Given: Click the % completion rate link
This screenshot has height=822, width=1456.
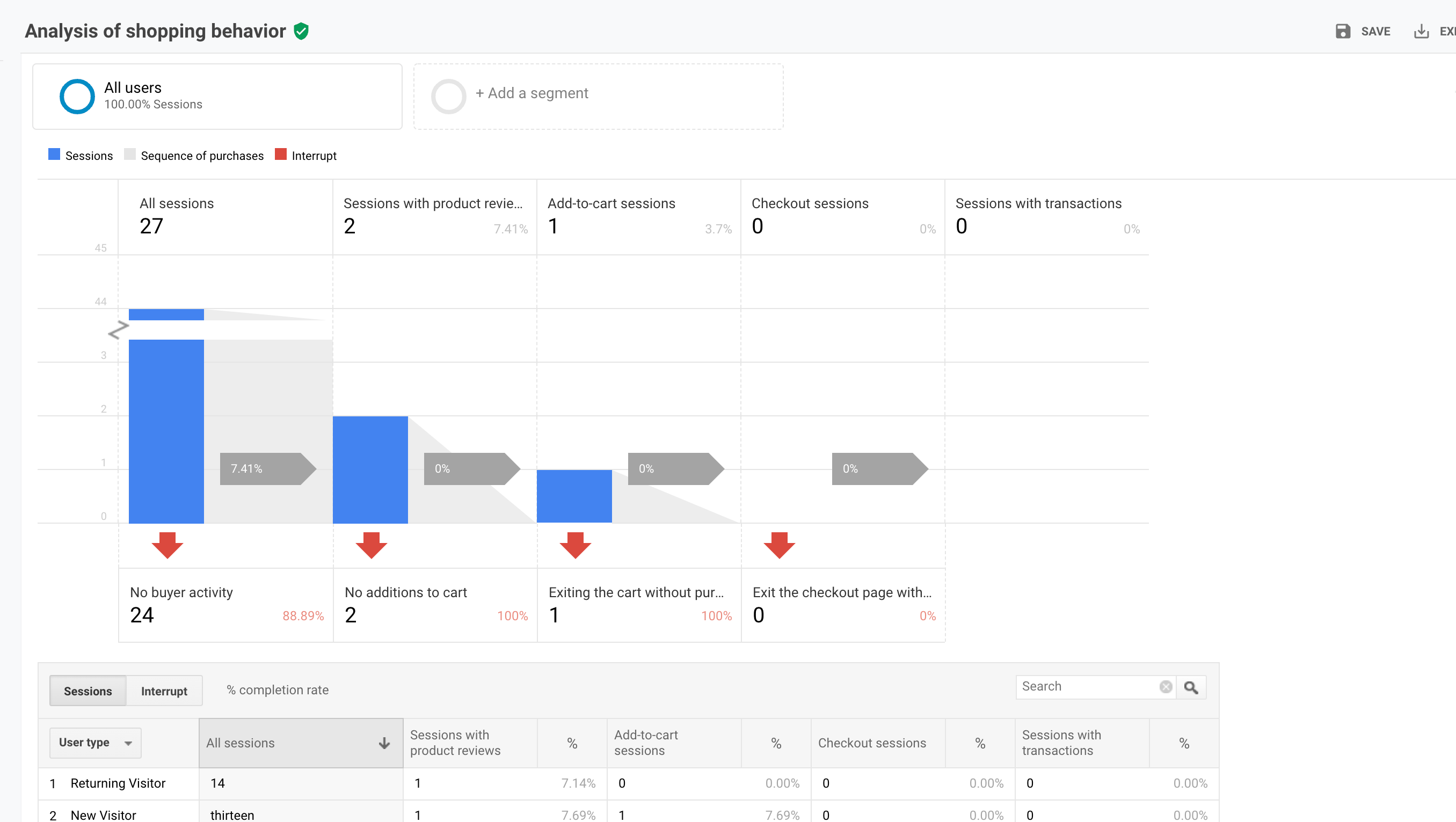Looking at the screenshot, I should (278, 690).
